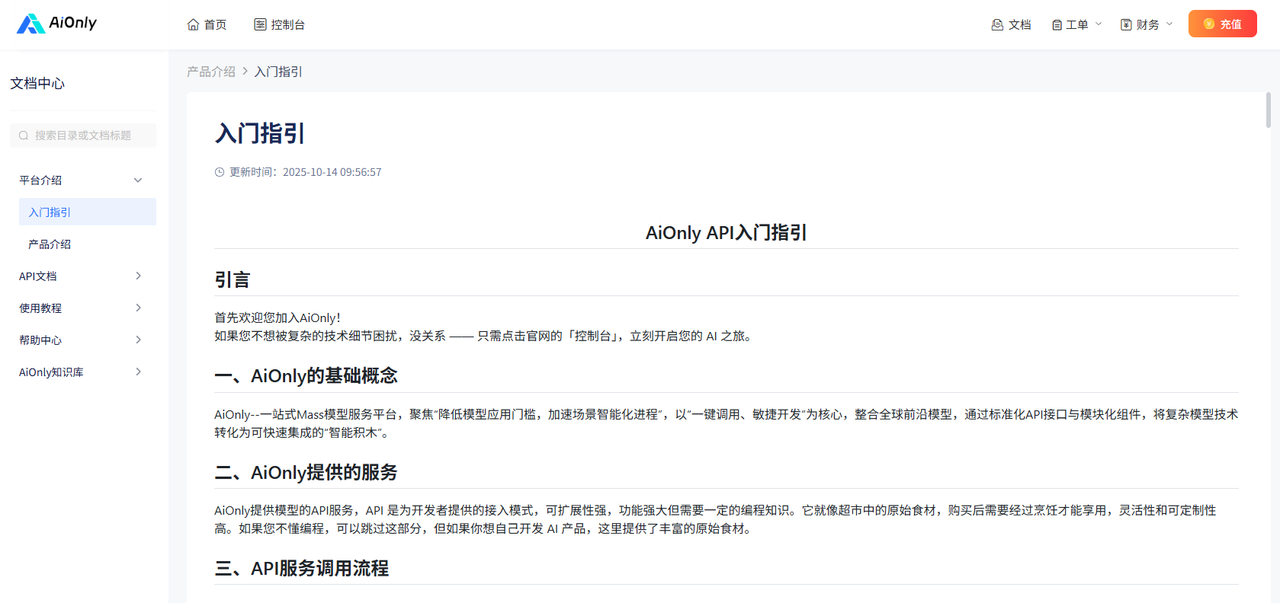The height and width of the screenshot is (603, 1280).
Task: Expand the AiOnly知识库 sidebar section
Action: tap(83, 372)
